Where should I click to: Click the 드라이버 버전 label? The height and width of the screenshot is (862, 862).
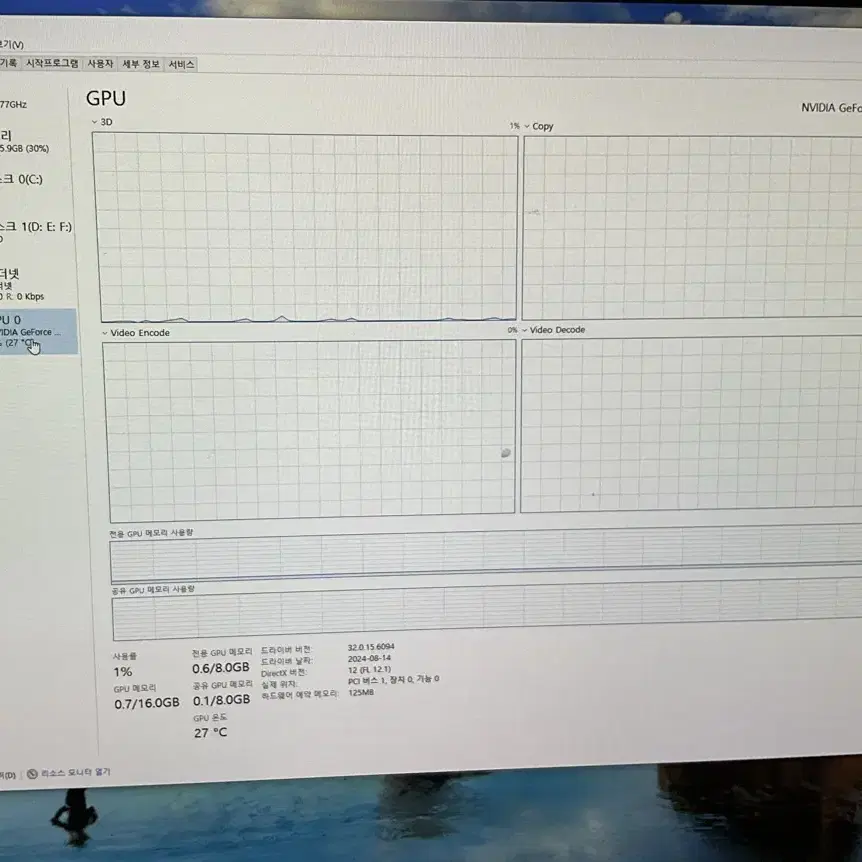pyautogui.click(x=286, y=650)
